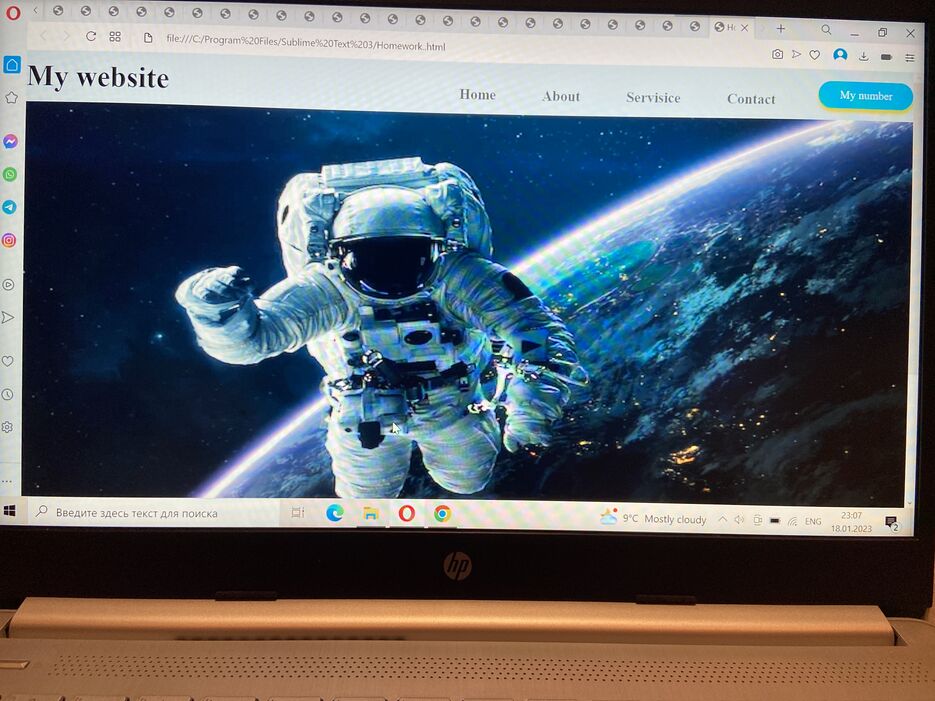Open Task View on the taskbar
Image resolution: width=935 pixels, height=701 pixels.
tap(298, 513)
